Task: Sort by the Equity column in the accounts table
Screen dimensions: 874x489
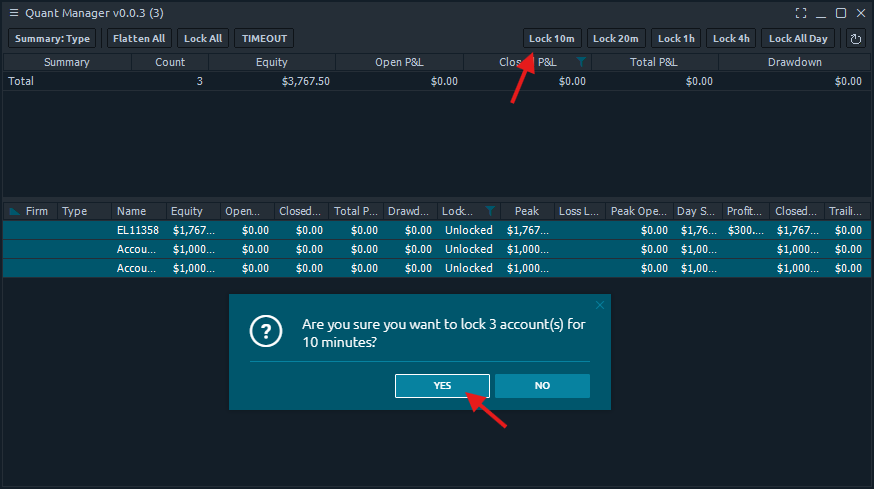Action: pyautogui.click(x=187, y=211)
